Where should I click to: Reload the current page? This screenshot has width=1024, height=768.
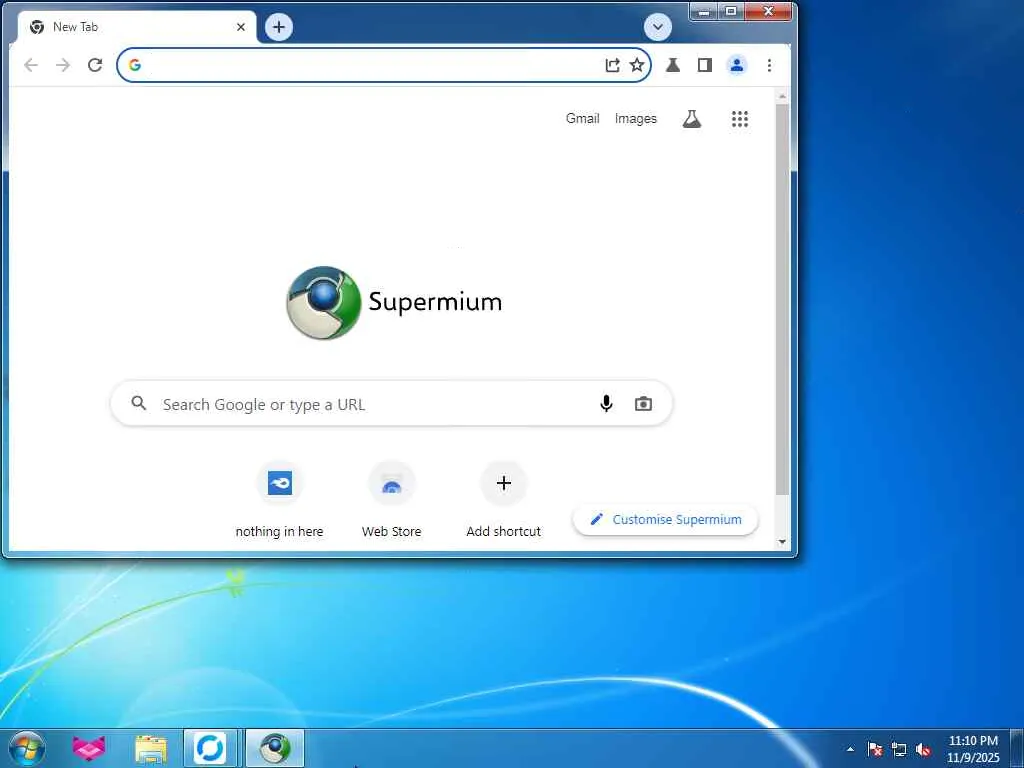95,65
